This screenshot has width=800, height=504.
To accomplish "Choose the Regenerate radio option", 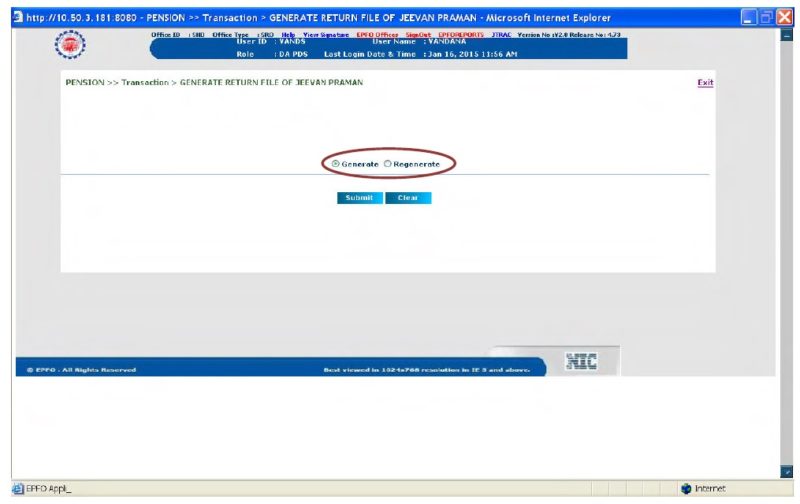I will tap(387, 163).
